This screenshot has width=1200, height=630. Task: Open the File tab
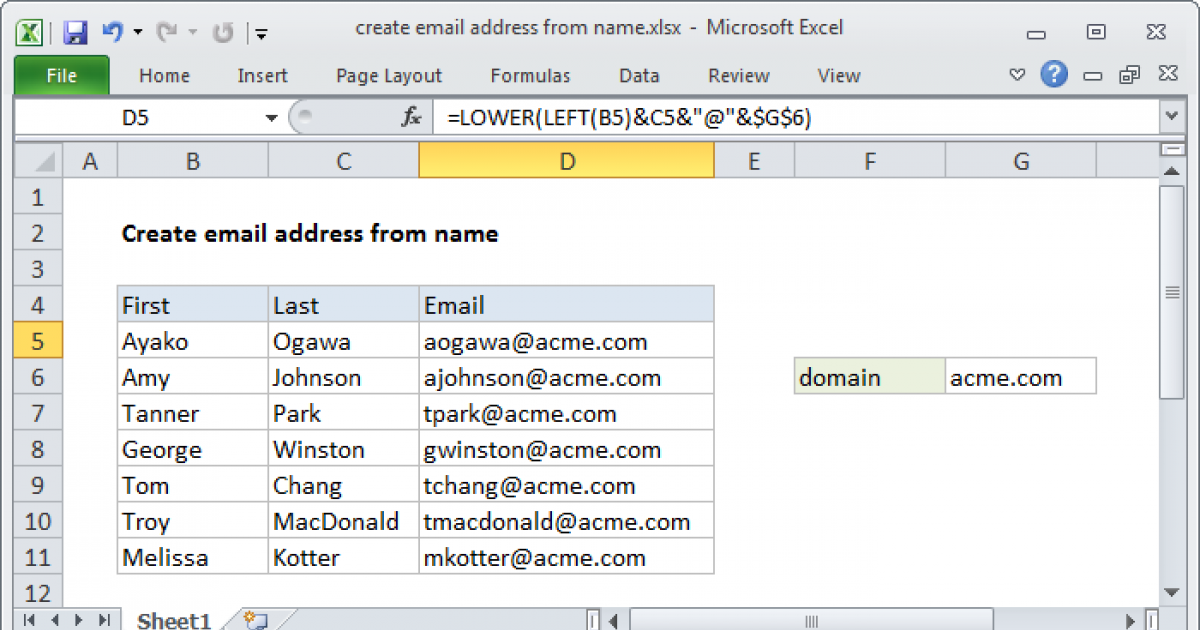coord(61,75)
